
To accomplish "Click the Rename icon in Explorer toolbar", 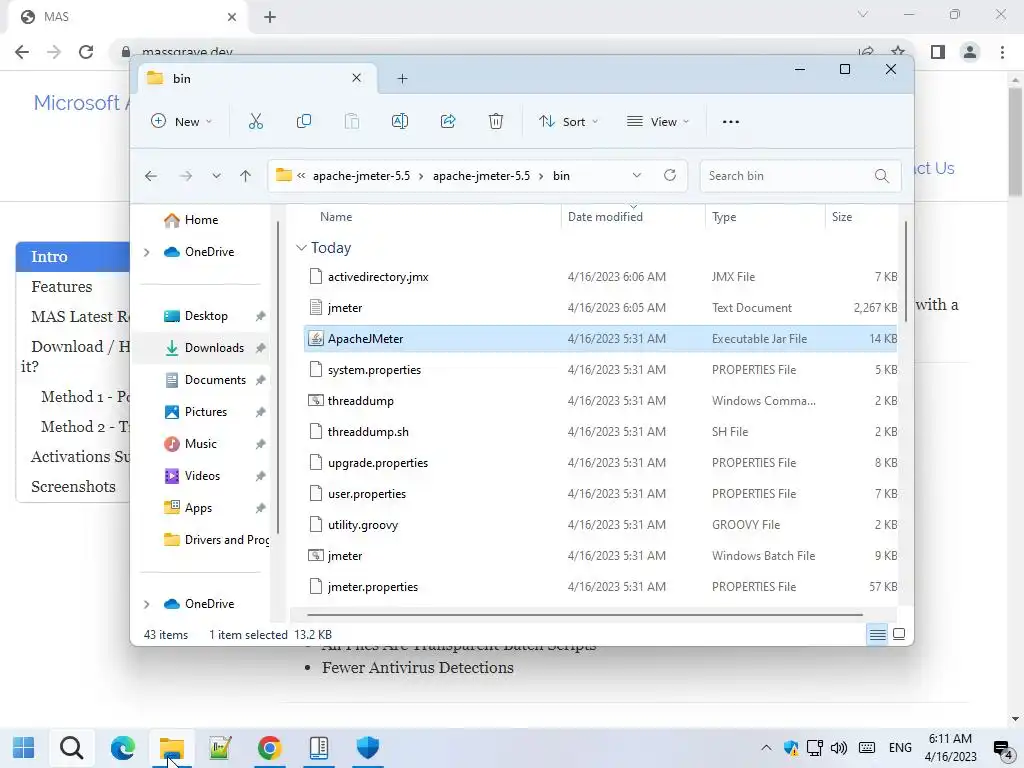I will click(x=400, y=121).
